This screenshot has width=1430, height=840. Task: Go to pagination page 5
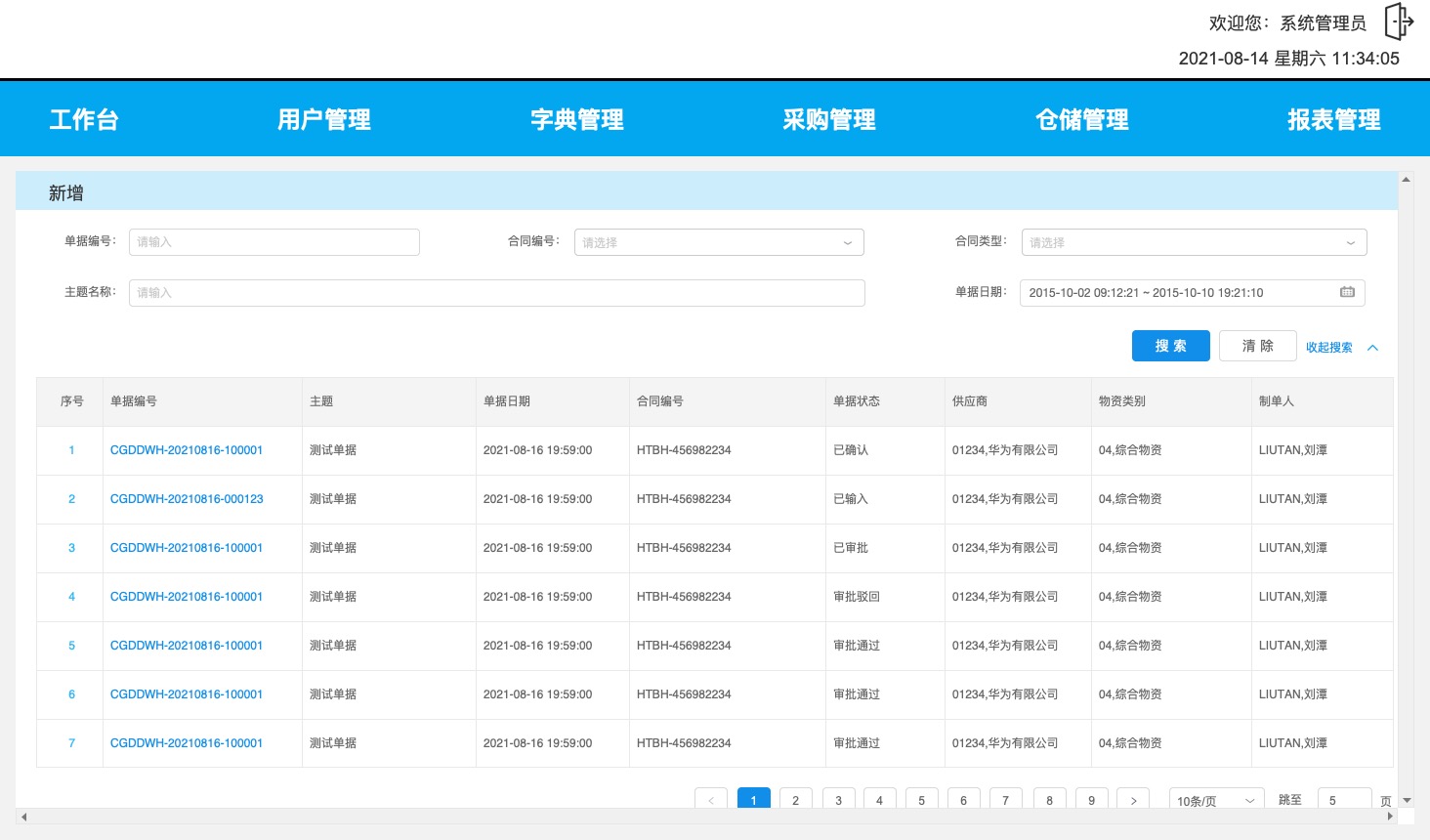click(921, 800)
